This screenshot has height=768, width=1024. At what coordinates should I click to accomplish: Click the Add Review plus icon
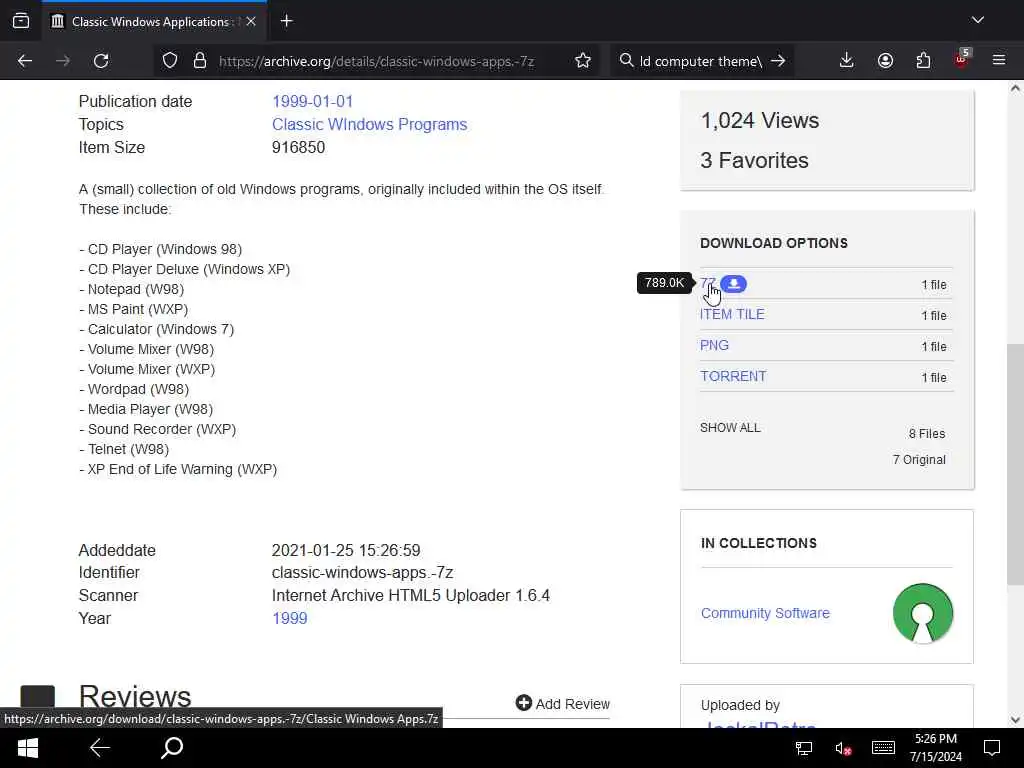click(x=523, y=703)
